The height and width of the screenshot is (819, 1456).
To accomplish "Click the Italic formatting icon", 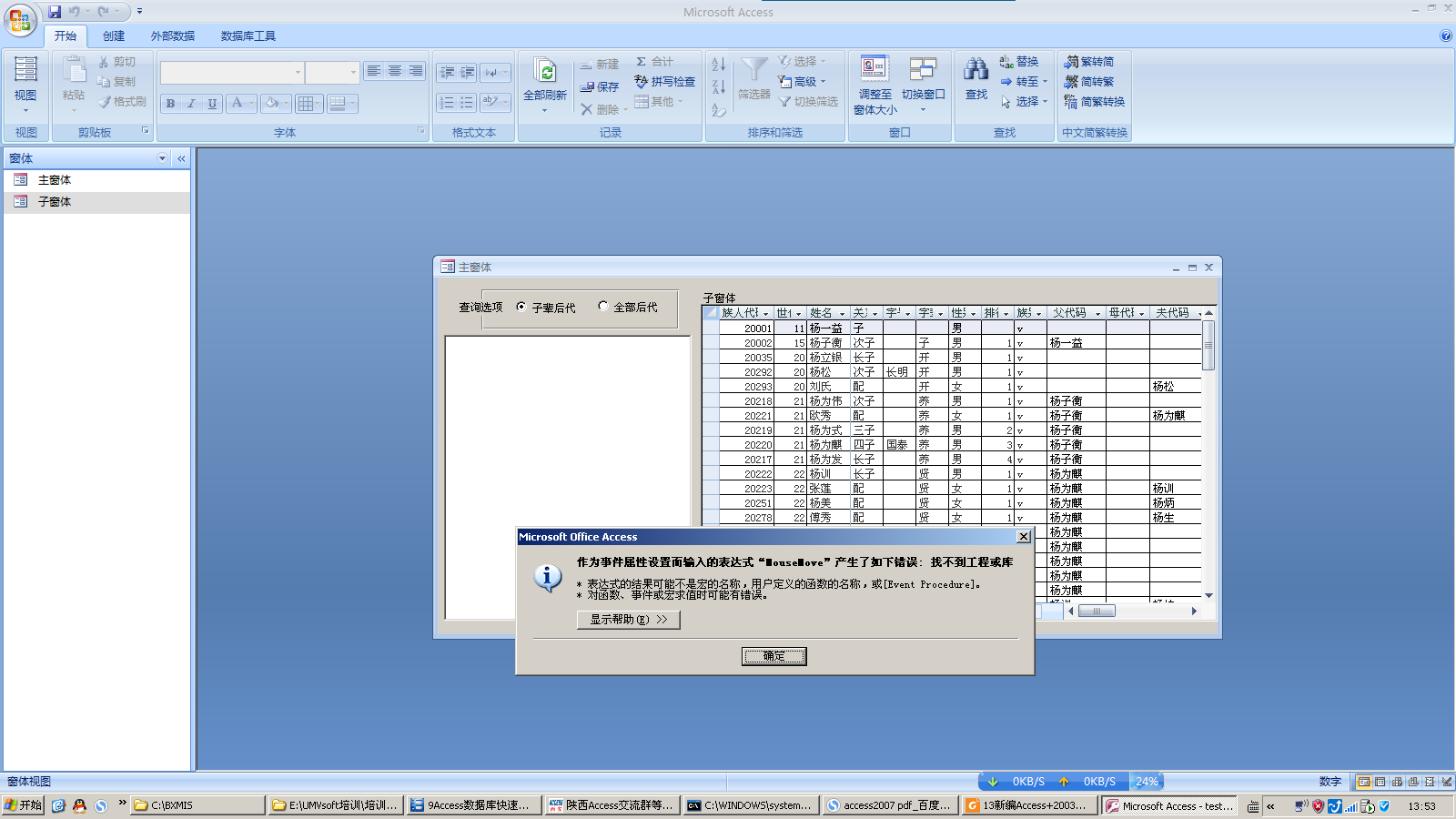I will pos(191,103).
